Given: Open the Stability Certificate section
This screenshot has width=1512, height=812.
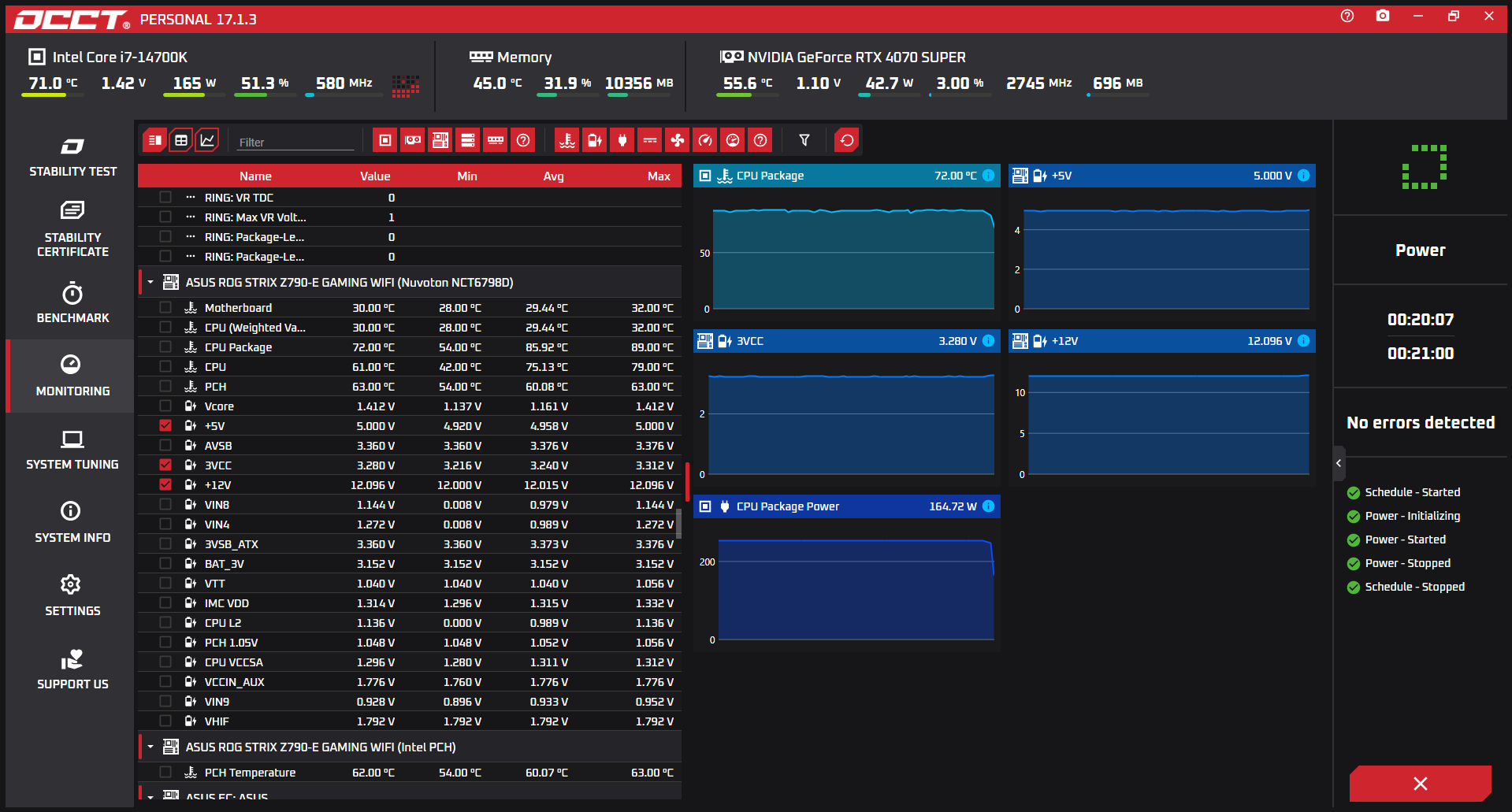Looking at the screenshot, I should point(72,229).
